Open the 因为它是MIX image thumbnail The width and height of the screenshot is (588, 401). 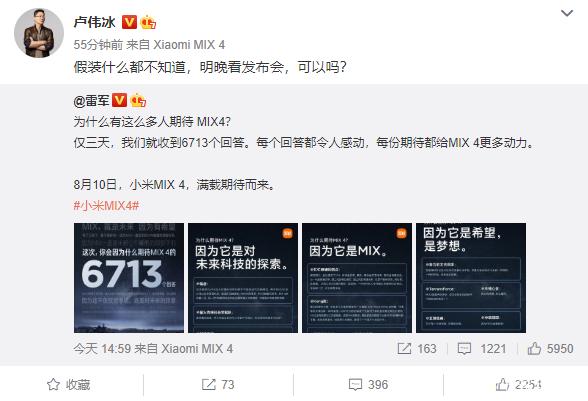pos(357,278)
